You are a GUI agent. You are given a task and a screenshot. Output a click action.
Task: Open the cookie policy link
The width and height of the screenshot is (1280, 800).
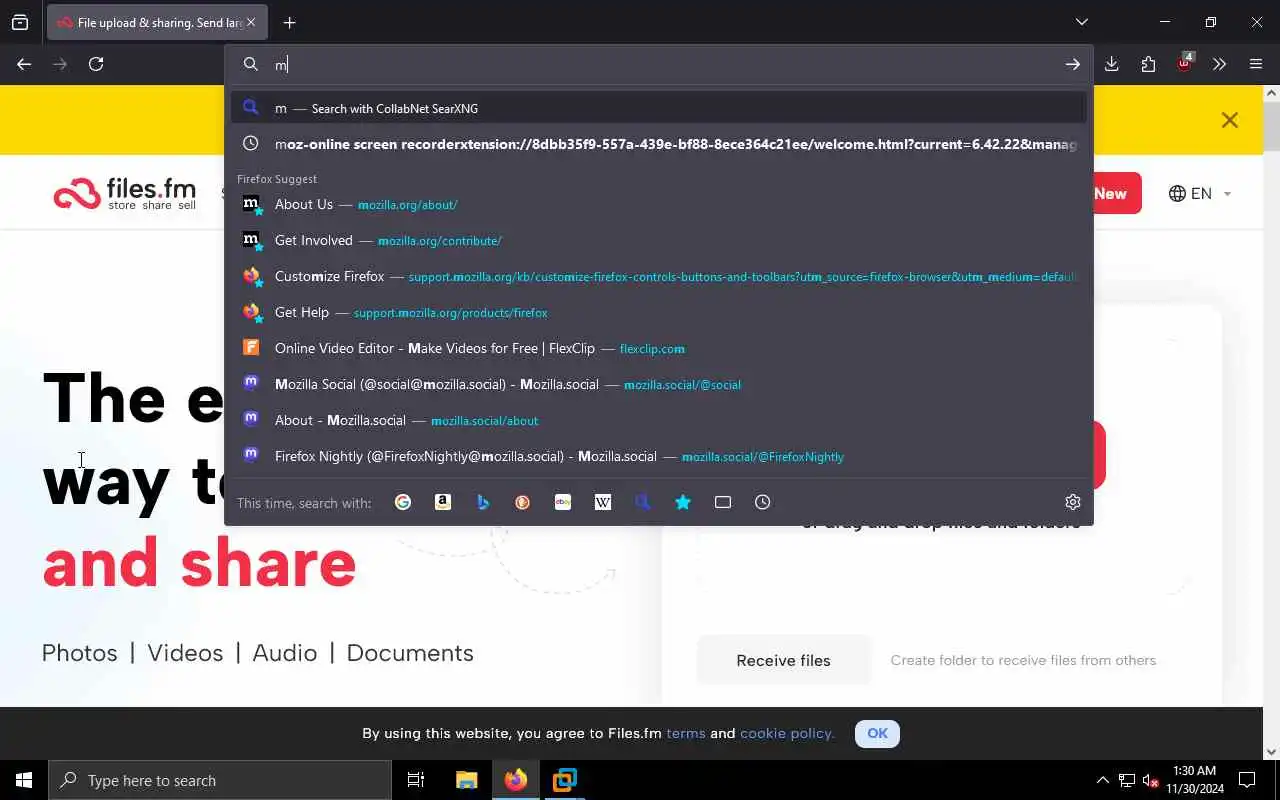[787, 733]
